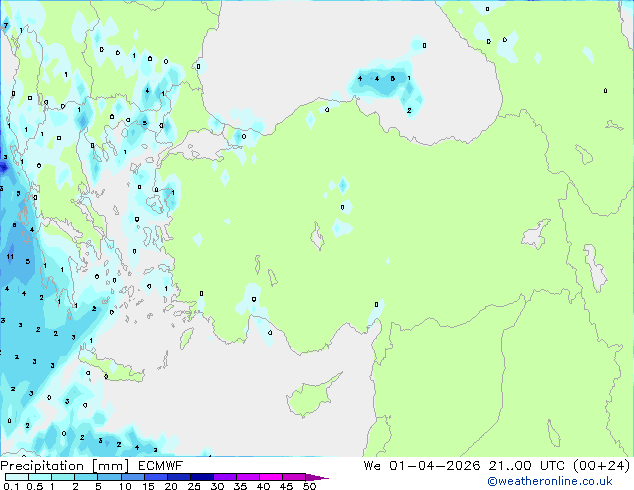Click the 30–35 mm purple legend swatch
The image size is (634, 490).
pos(224,477)
